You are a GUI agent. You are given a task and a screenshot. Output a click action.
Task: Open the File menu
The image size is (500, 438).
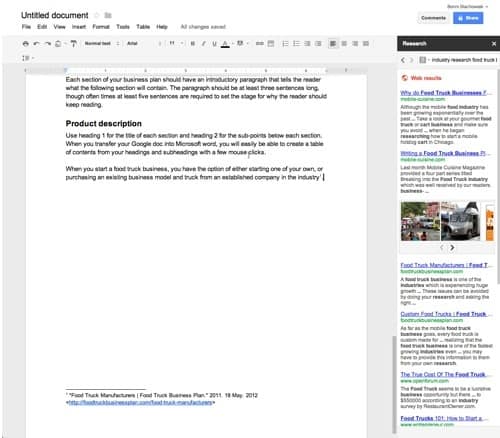point(26,27)
